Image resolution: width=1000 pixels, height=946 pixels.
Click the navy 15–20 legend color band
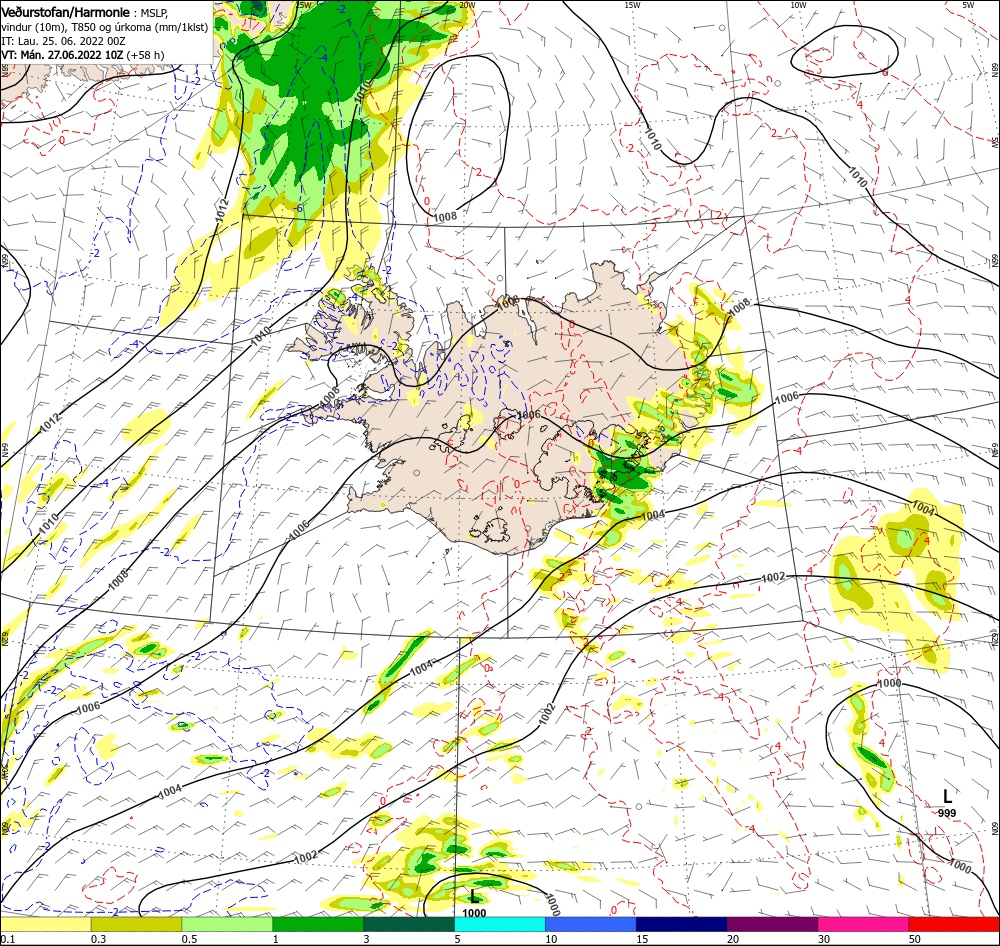pos(682,924)
